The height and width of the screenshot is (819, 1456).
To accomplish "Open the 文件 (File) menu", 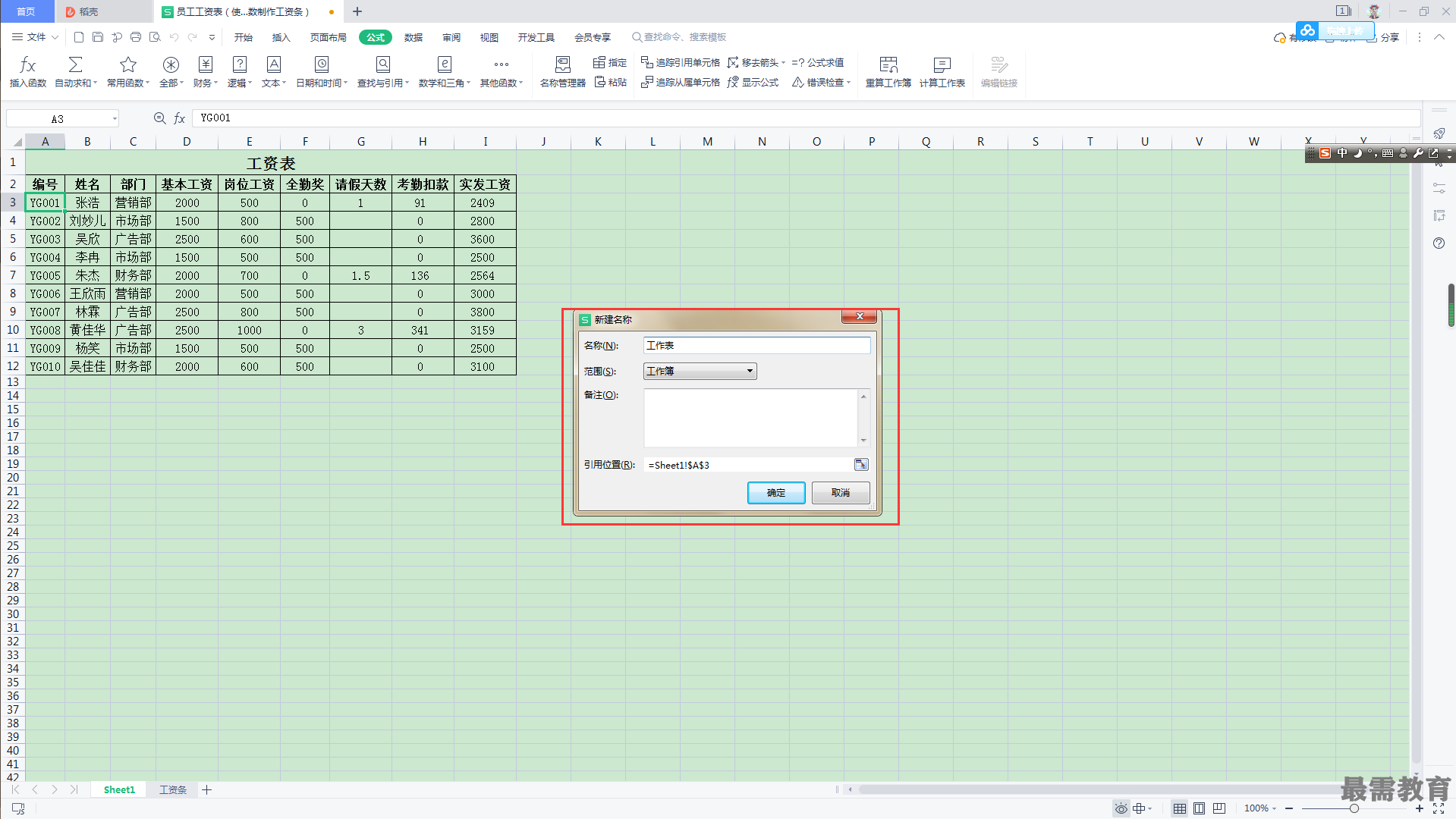I will pyautogui.click(x=35, y=37).
